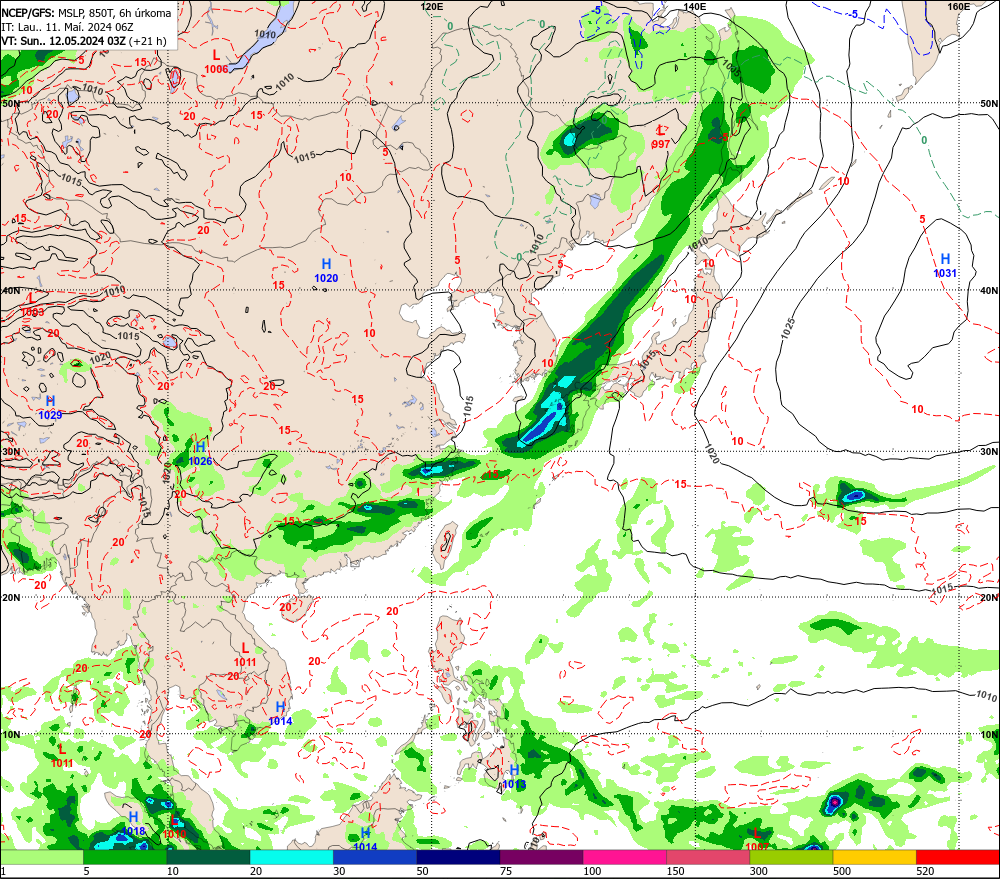Screen dimensions: 1000x879
Task: Click the H 1018 high near Sumatra
Action: (x=133, y=824)
